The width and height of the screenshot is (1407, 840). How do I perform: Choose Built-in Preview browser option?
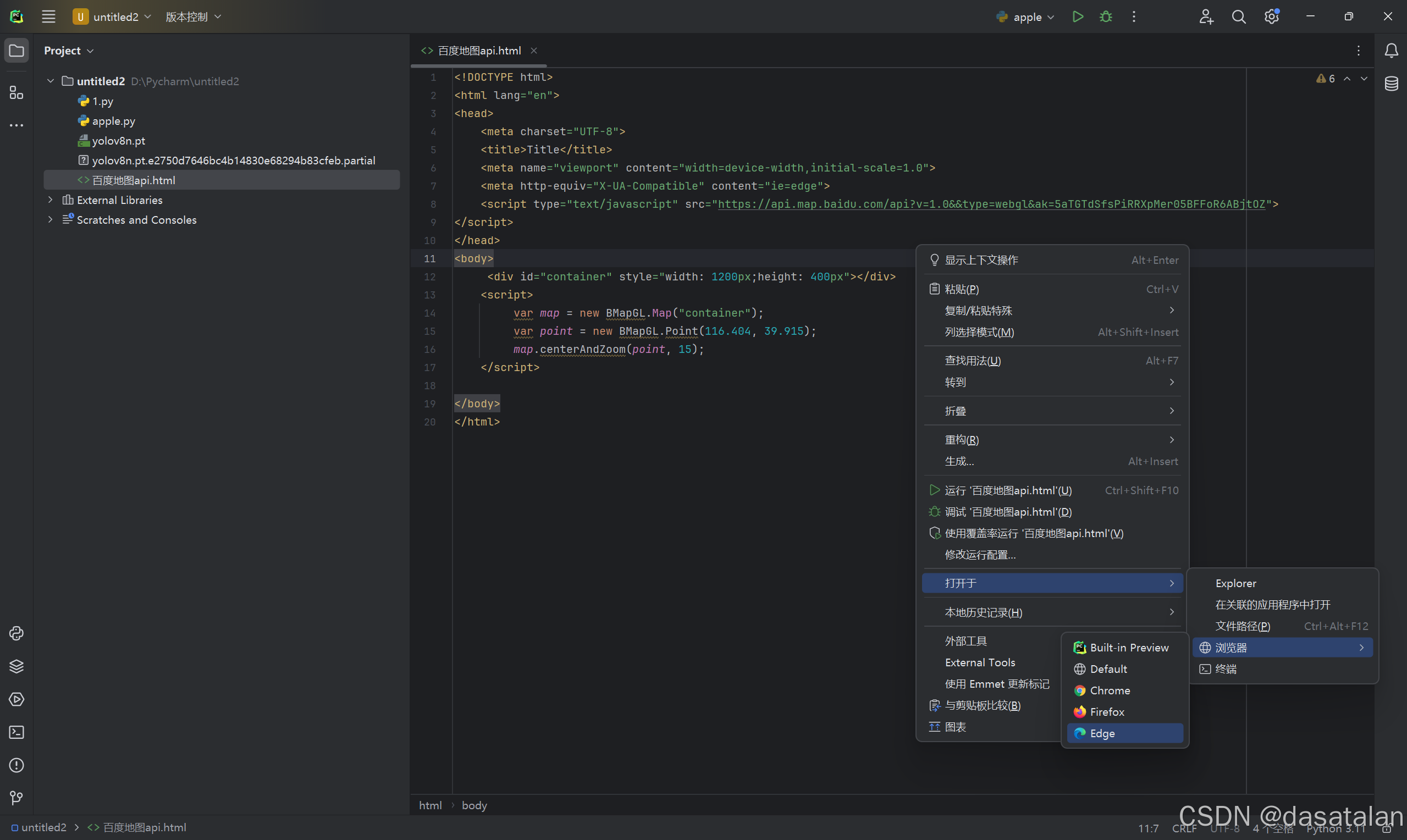point(1129,648)
